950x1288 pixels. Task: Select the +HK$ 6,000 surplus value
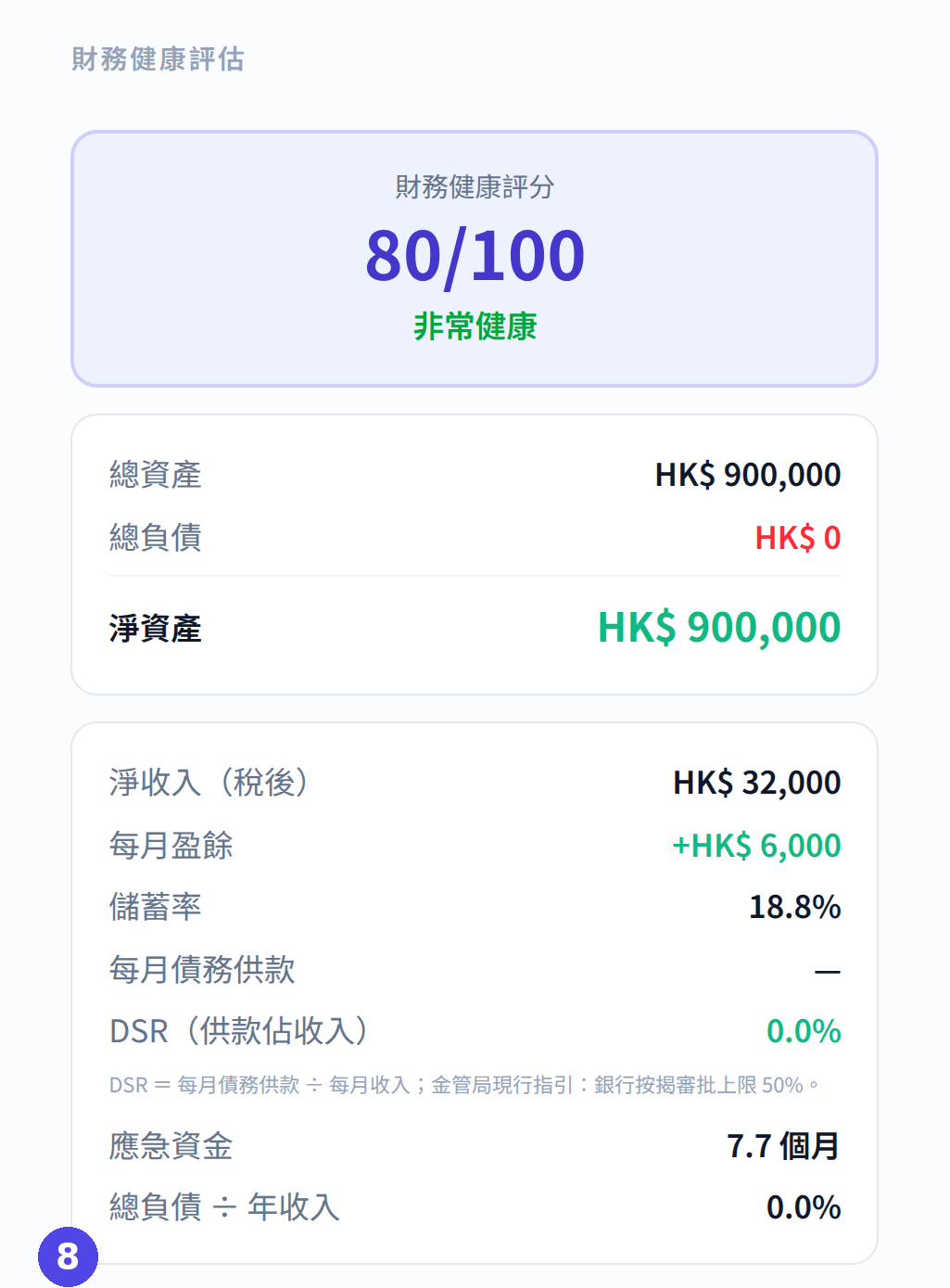pos(756,846)
